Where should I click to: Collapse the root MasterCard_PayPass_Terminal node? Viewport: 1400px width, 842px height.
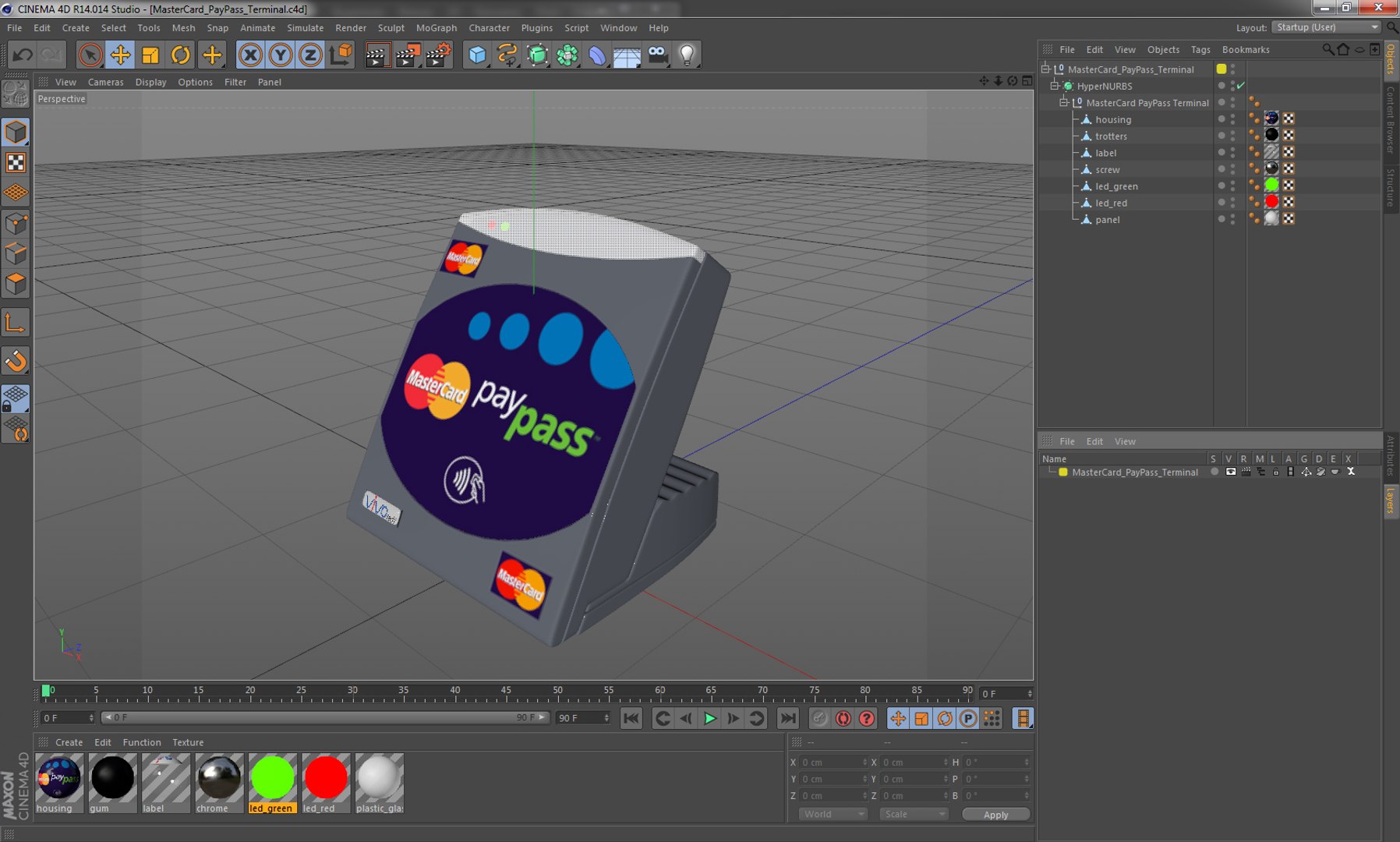point(1045,69)
